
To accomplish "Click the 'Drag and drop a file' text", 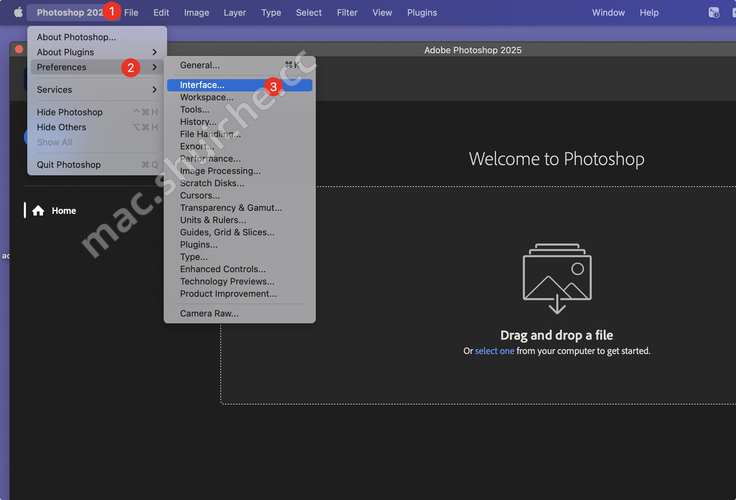I will (x=557, y=335).
